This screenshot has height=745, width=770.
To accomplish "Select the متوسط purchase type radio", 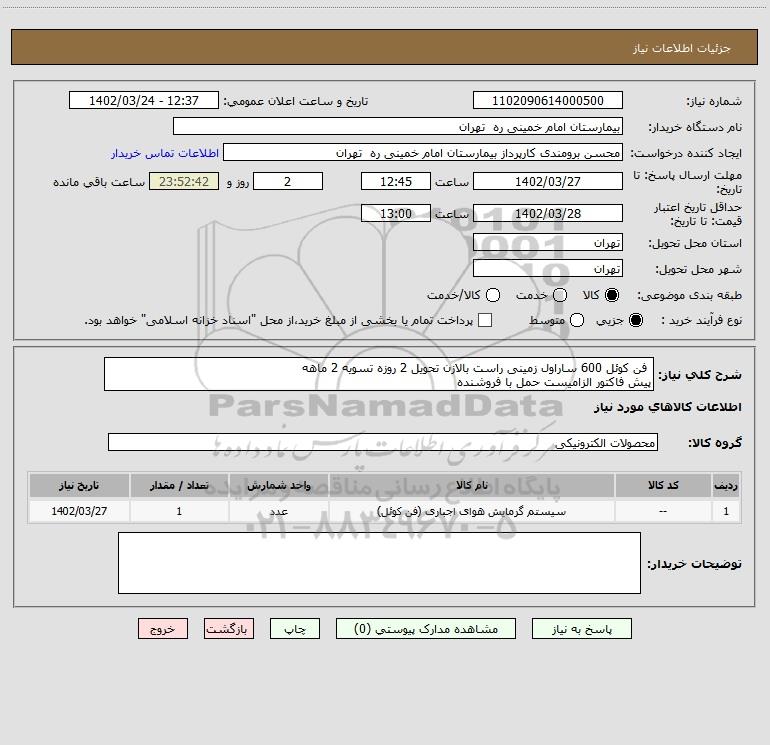I will [577, 320].
